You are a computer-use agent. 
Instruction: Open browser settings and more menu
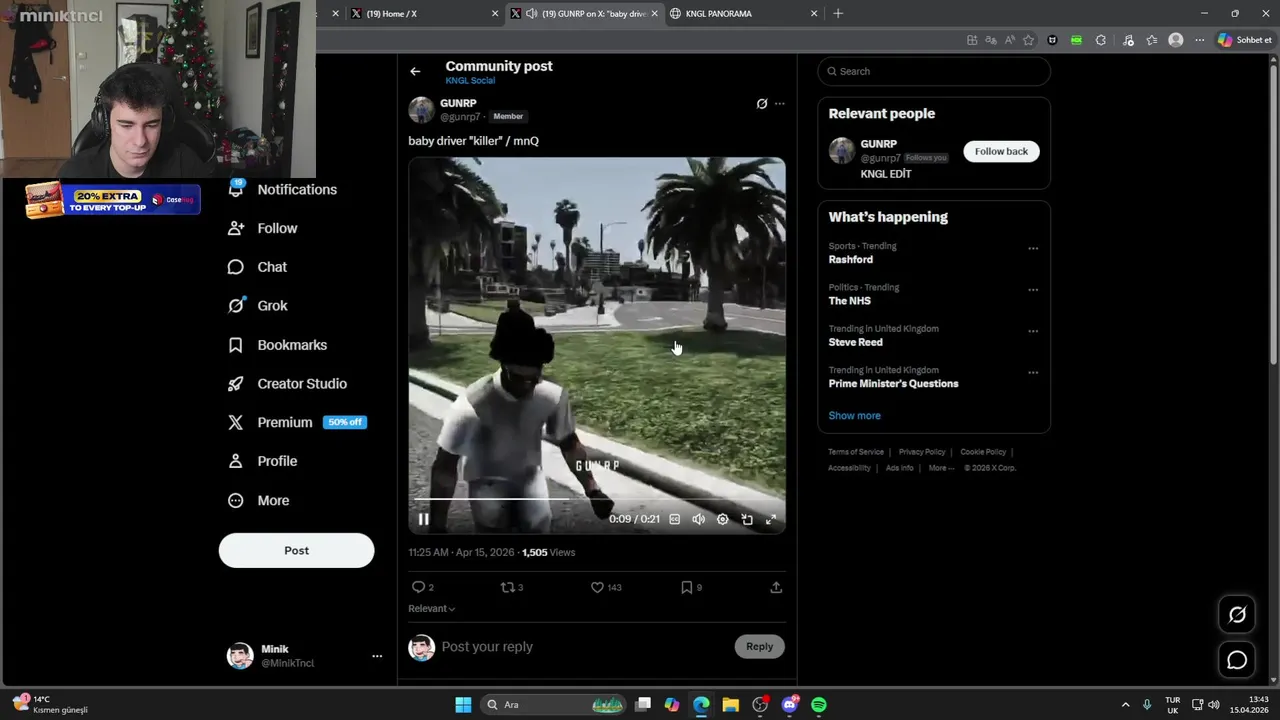point(1199,40)
